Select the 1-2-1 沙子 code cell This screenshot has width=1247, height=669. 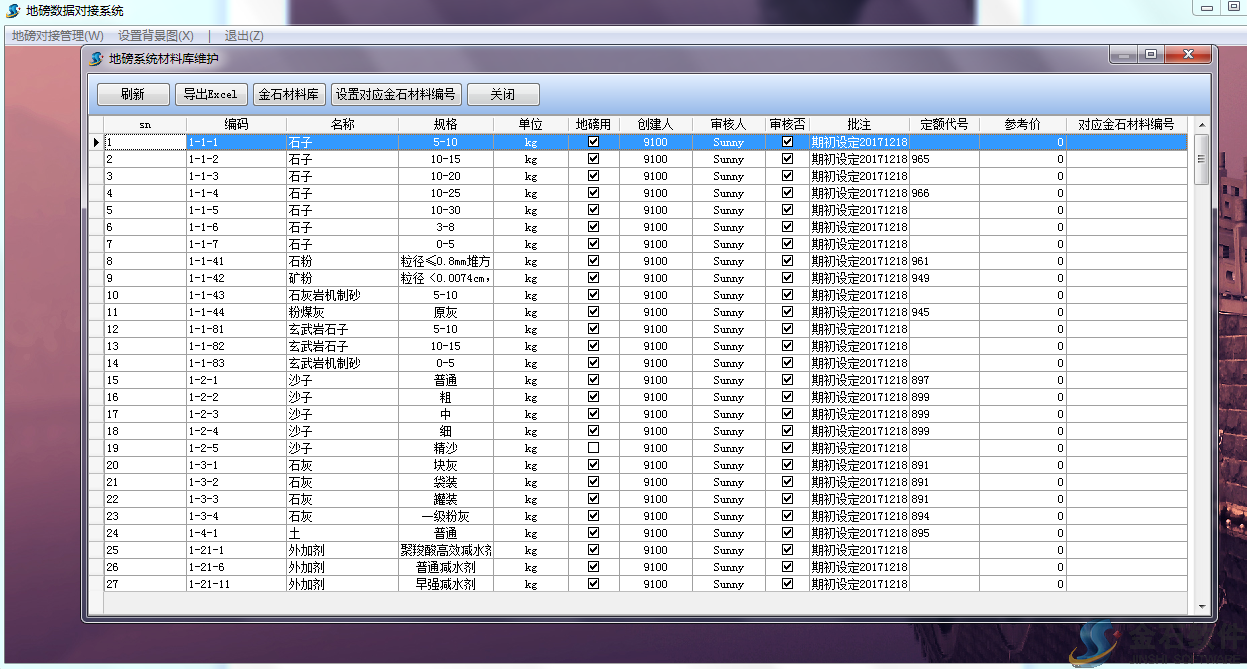click(x=236, y=380)
